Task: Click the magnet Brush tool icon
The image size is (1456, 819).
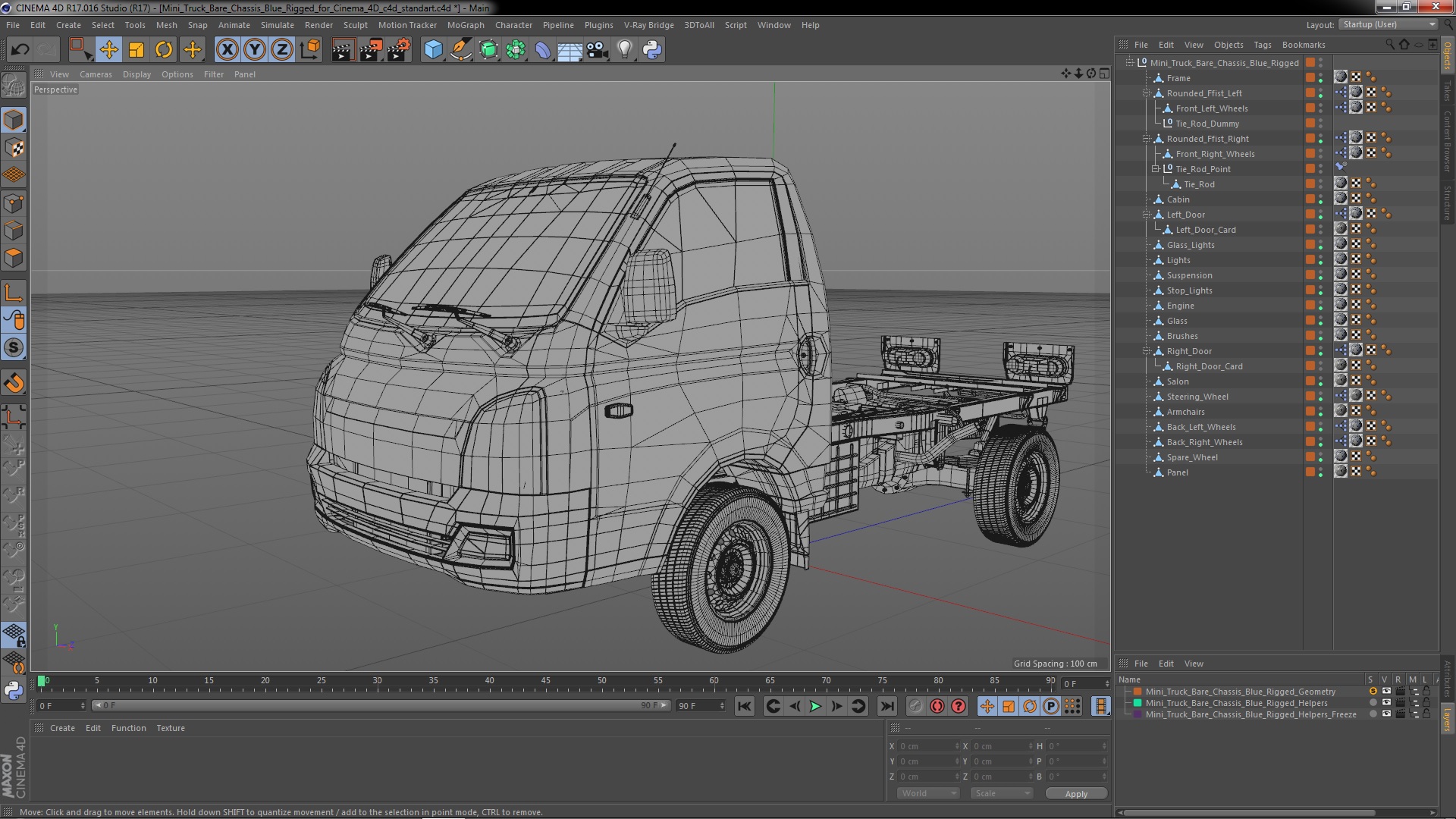Action: [x=14, y=383]
